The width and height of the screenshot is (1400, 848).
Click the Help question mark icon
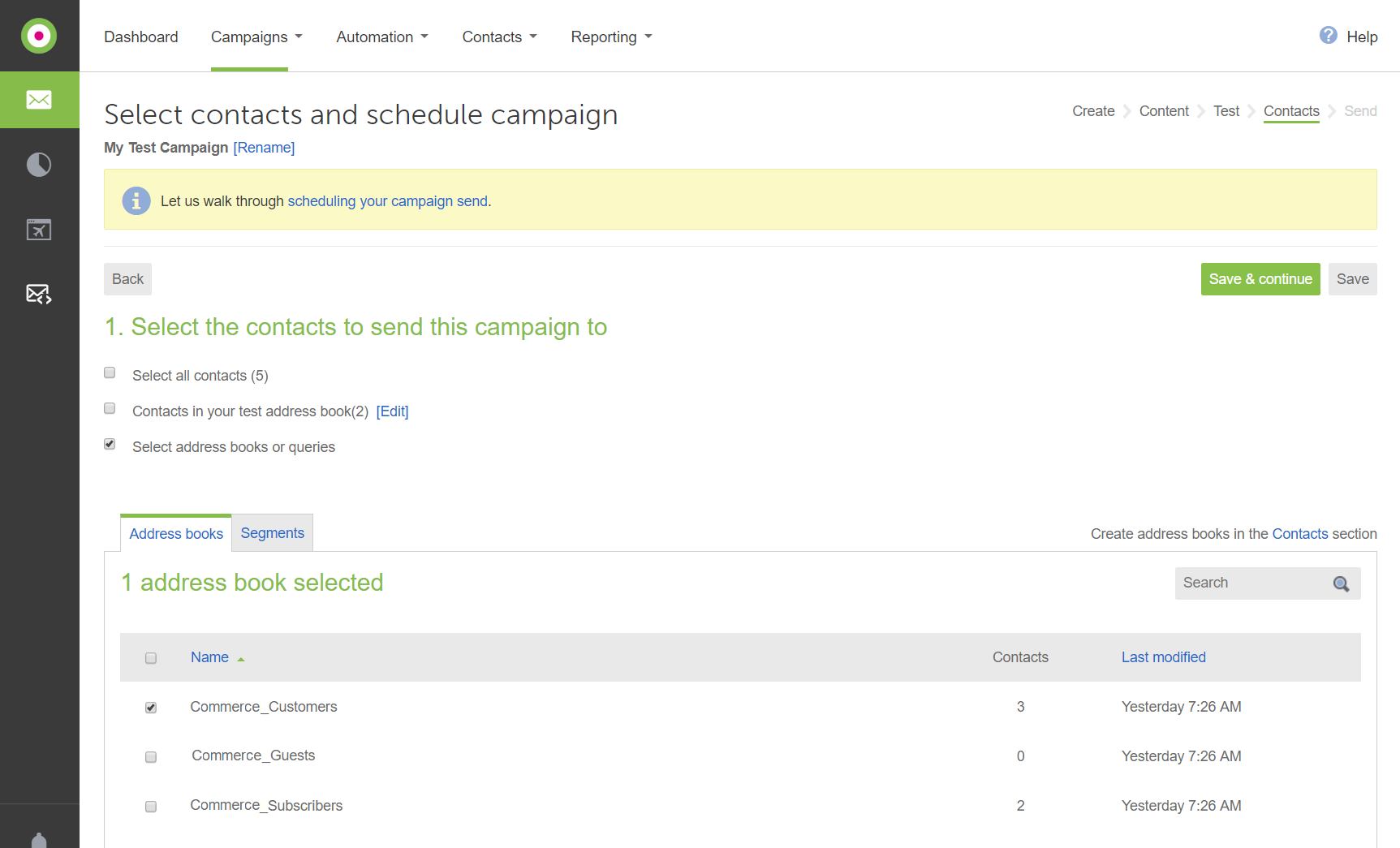pyautogui.click(x=1328, y=36)
